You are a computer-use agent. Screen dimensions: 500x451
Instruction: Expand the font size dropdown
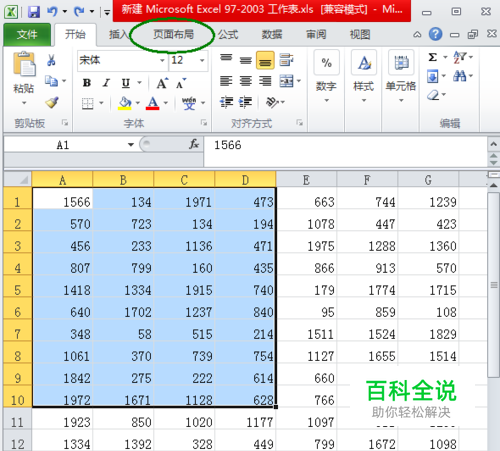[x=202, y=60]
